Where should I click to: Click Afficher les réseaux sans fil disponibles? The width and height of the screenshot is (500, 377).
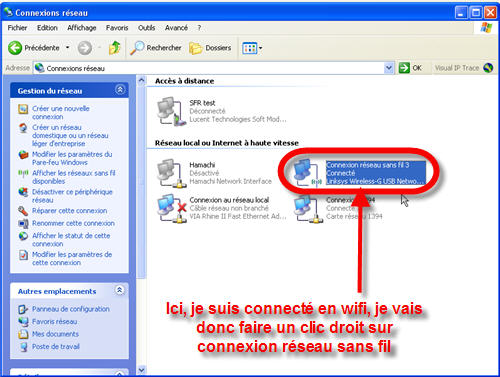click(74, 177)
